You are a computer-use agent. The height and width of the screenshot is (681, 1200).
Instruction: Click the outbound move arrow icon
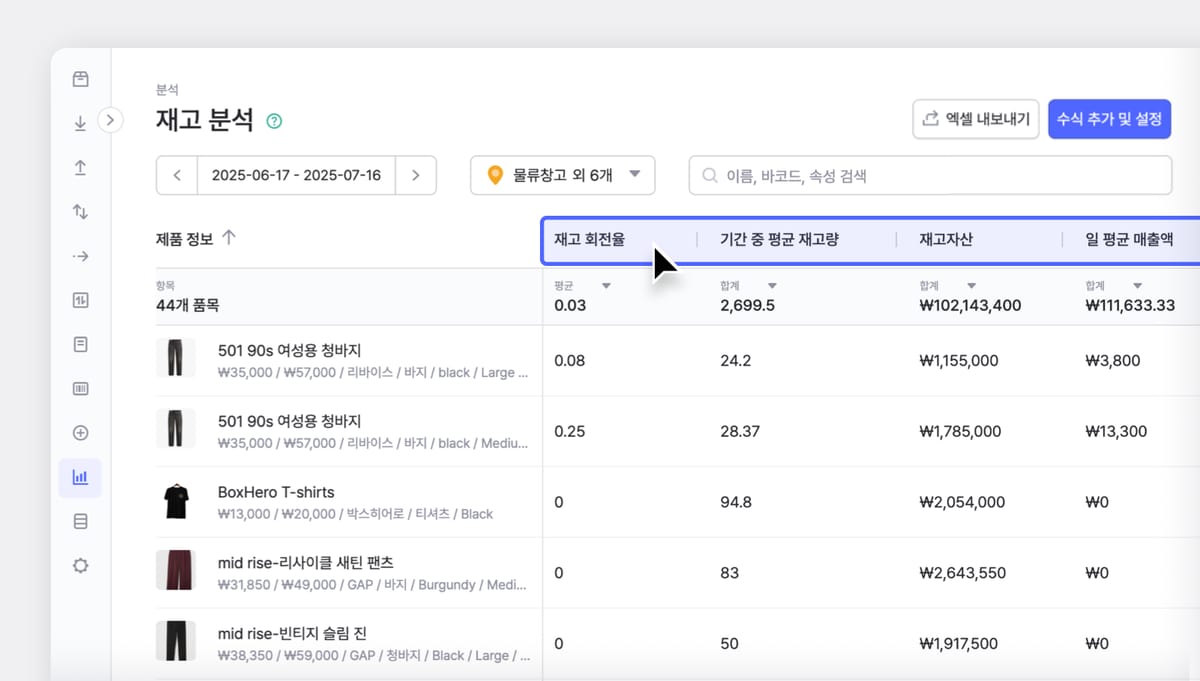tap(80, 255)
